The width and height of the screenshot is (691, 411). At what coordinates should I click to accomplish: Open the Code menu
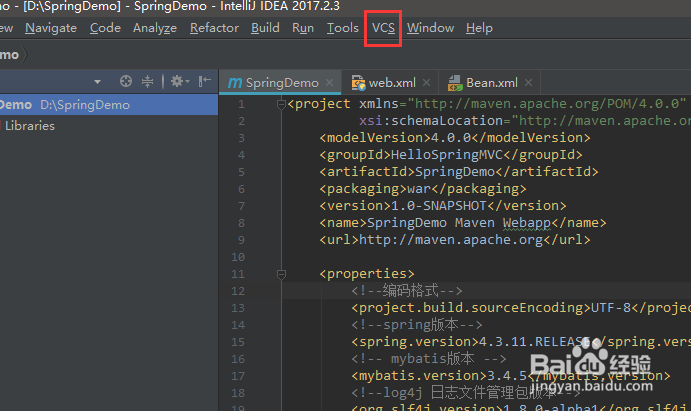point(105,28)
